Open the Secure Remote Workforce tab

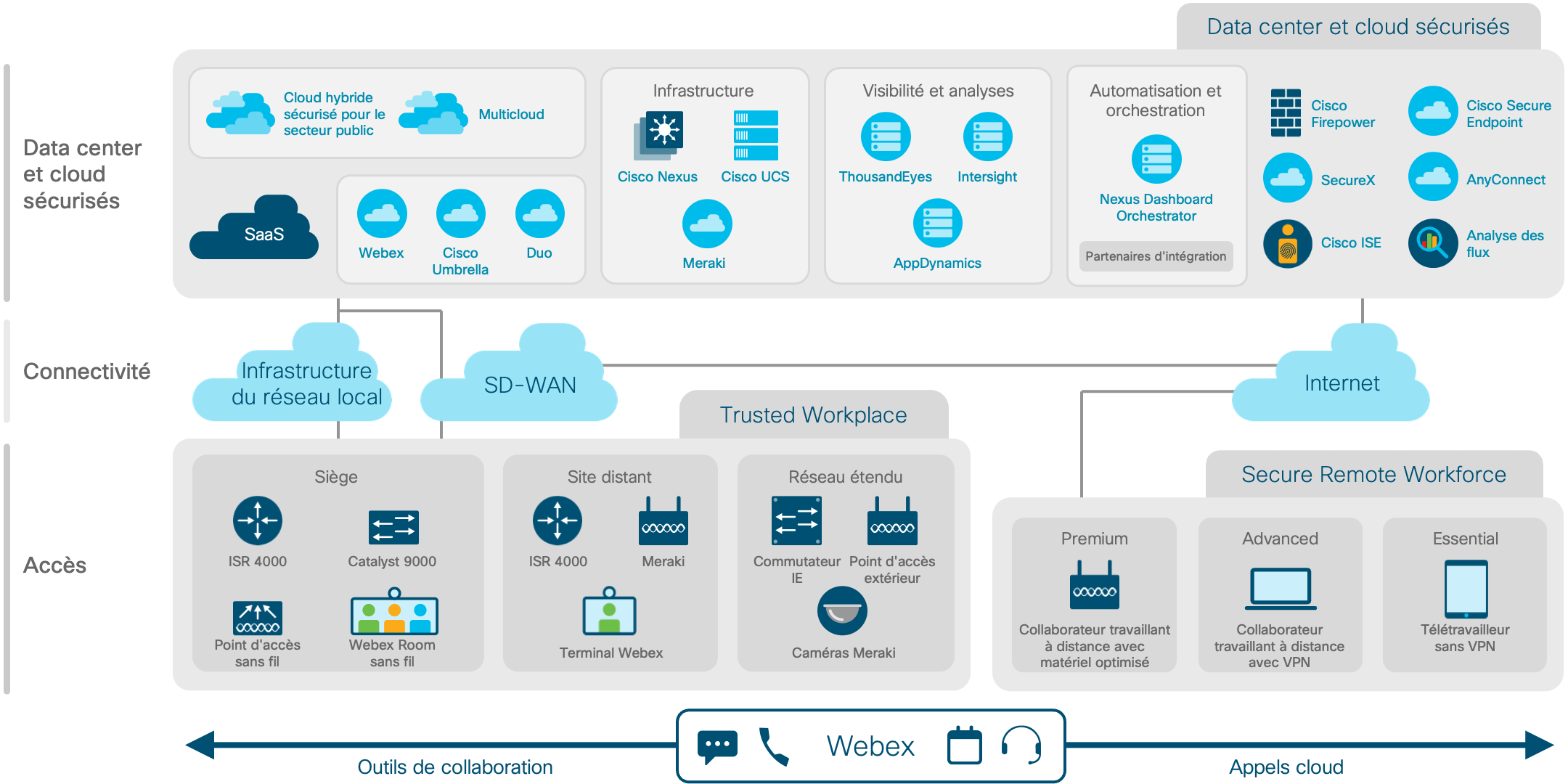[1374, 474]
